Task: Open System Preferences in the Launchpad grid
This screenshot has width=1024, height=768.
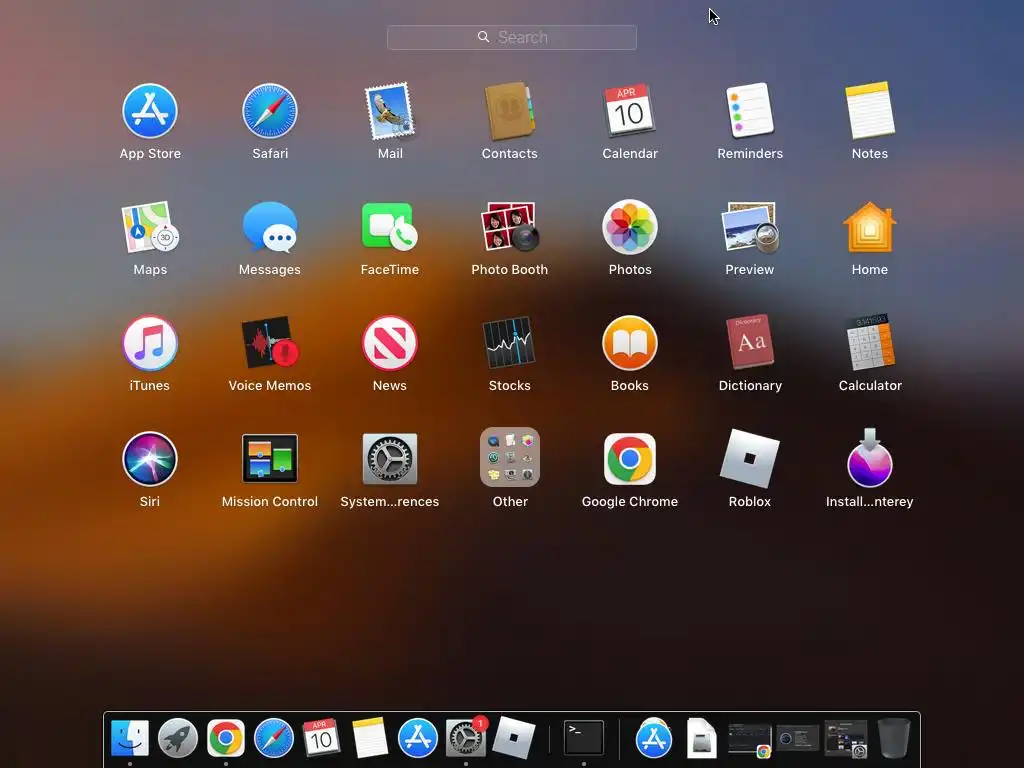Action: coord(390,459)
